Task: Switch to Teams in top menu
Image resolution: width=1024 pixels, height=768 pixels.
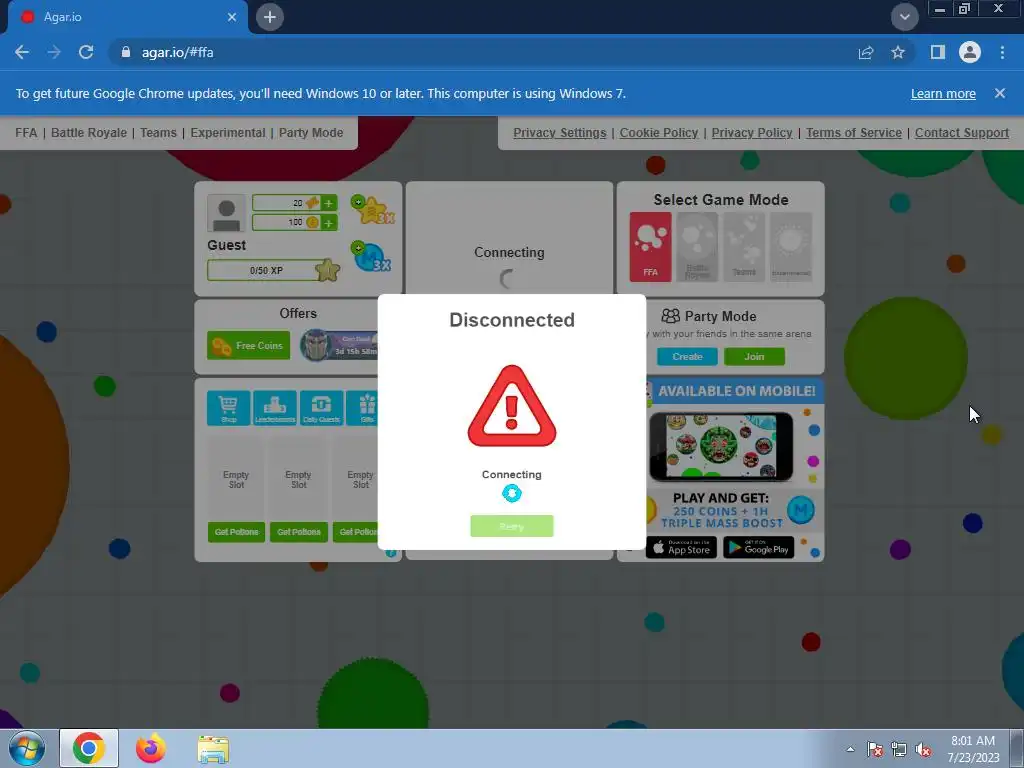Action: click(x=158, y=133)
